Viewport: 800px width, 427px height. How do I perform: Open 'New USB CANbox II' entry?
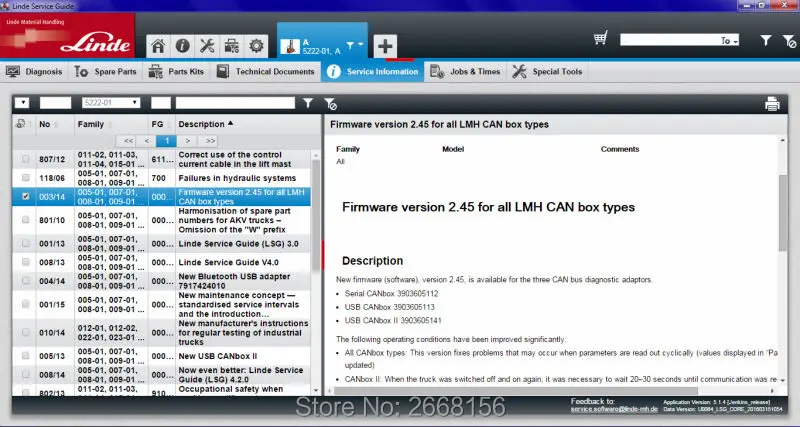(x=218, y=356)
